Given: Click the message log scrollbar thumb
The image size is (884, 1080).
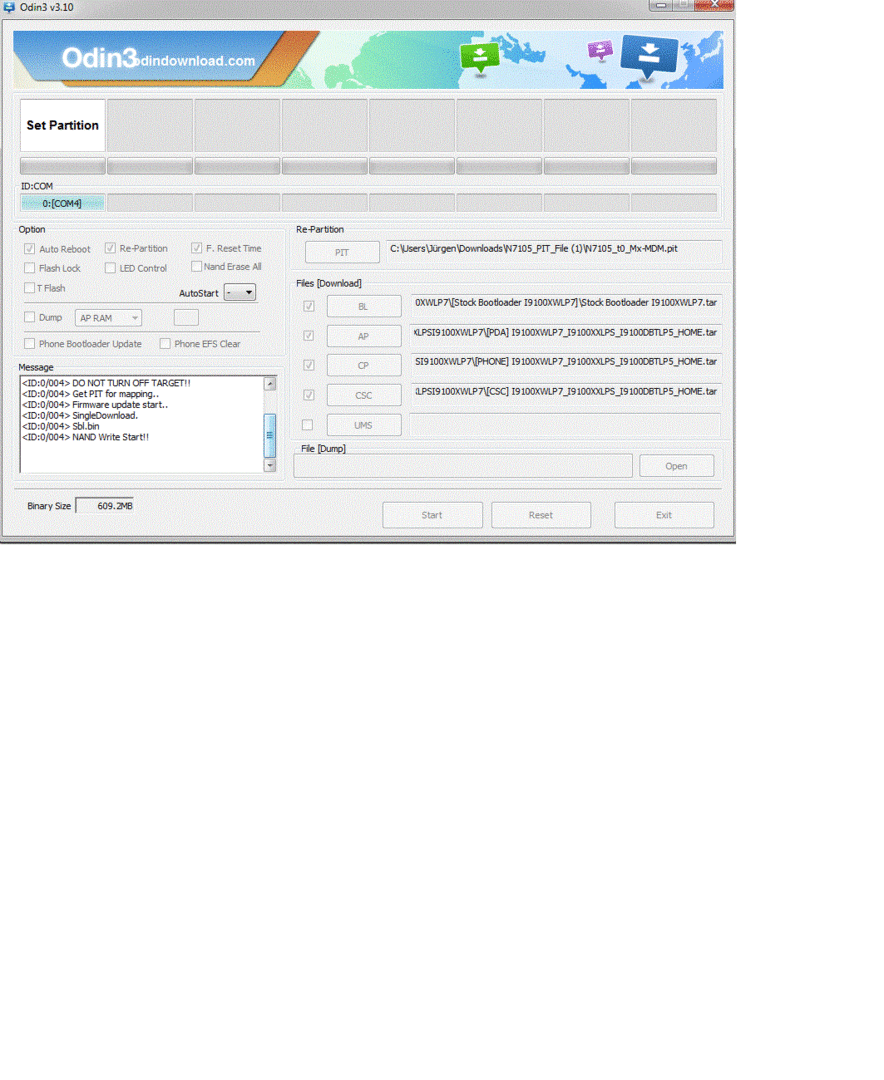Looking at the screenshot, I should 270,435.
